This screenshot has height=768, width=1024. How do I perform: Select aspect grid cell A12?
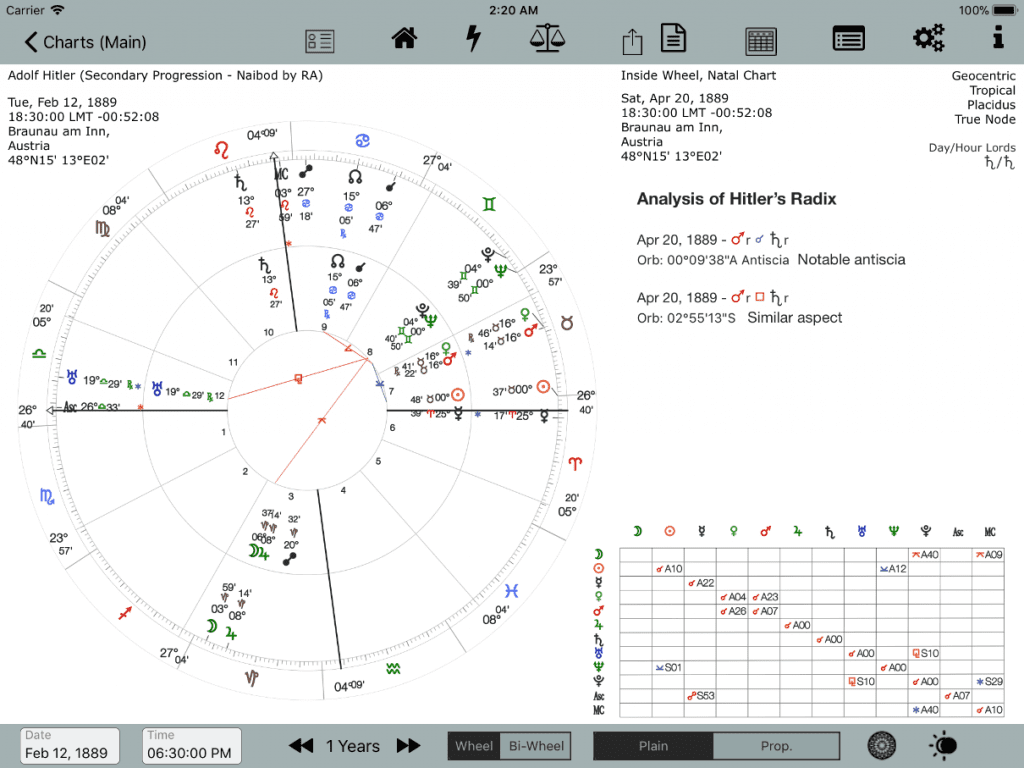pyautogui.click(x=893, y=569)
